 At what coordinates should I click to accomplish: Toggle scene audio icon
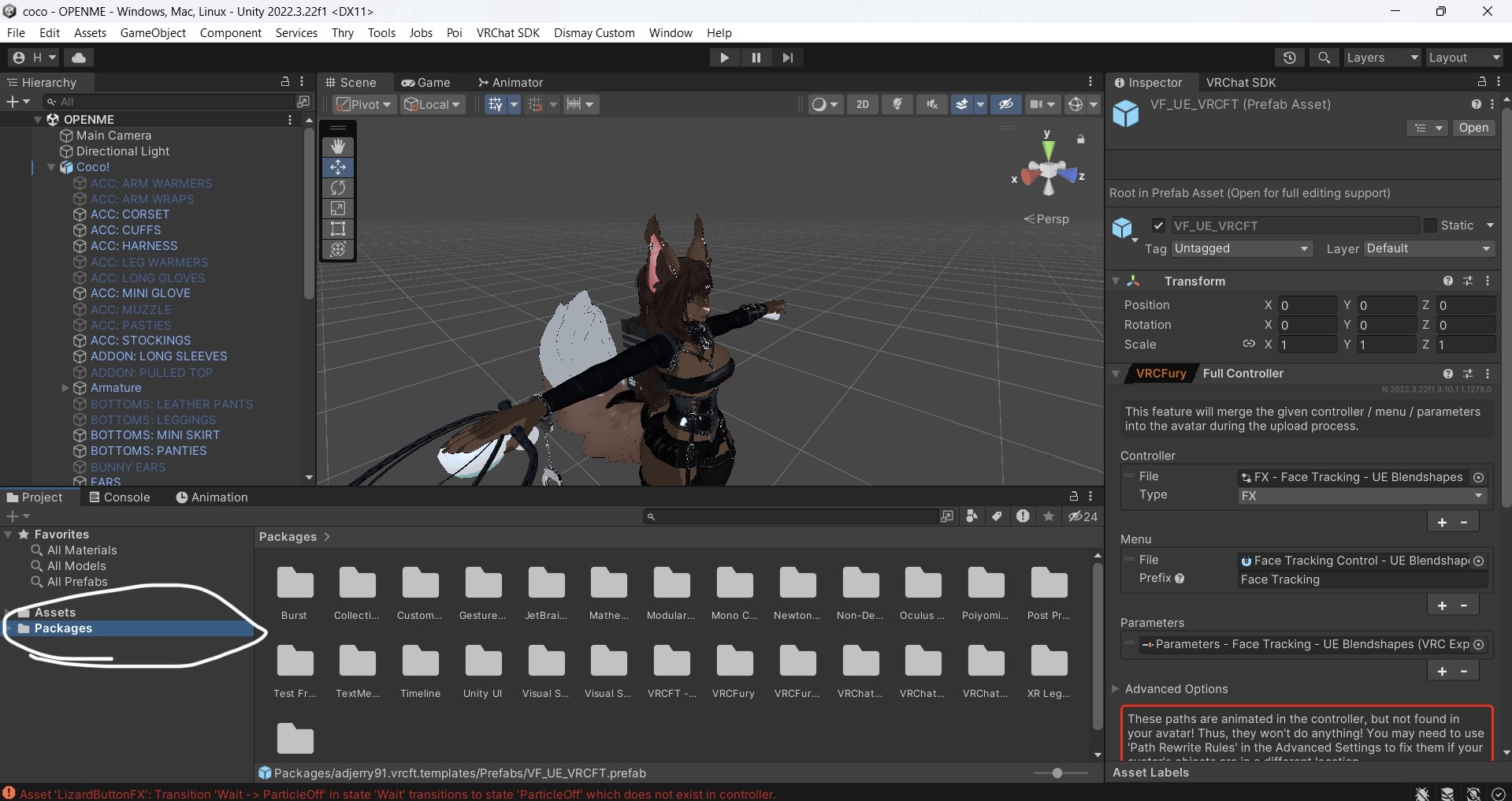(x=932, y=104)
